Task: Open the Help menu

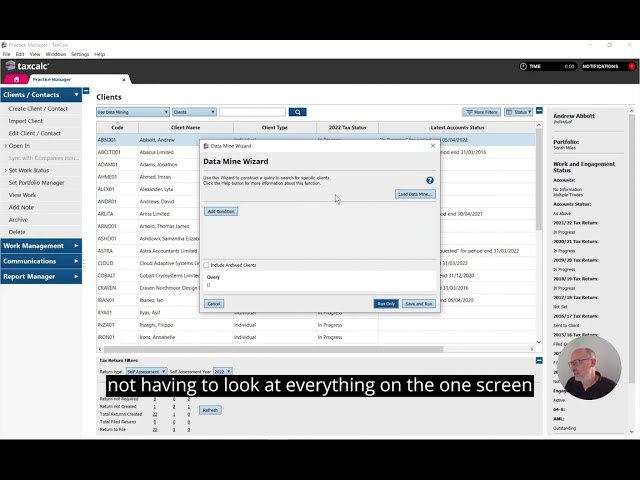Action: 100,54
